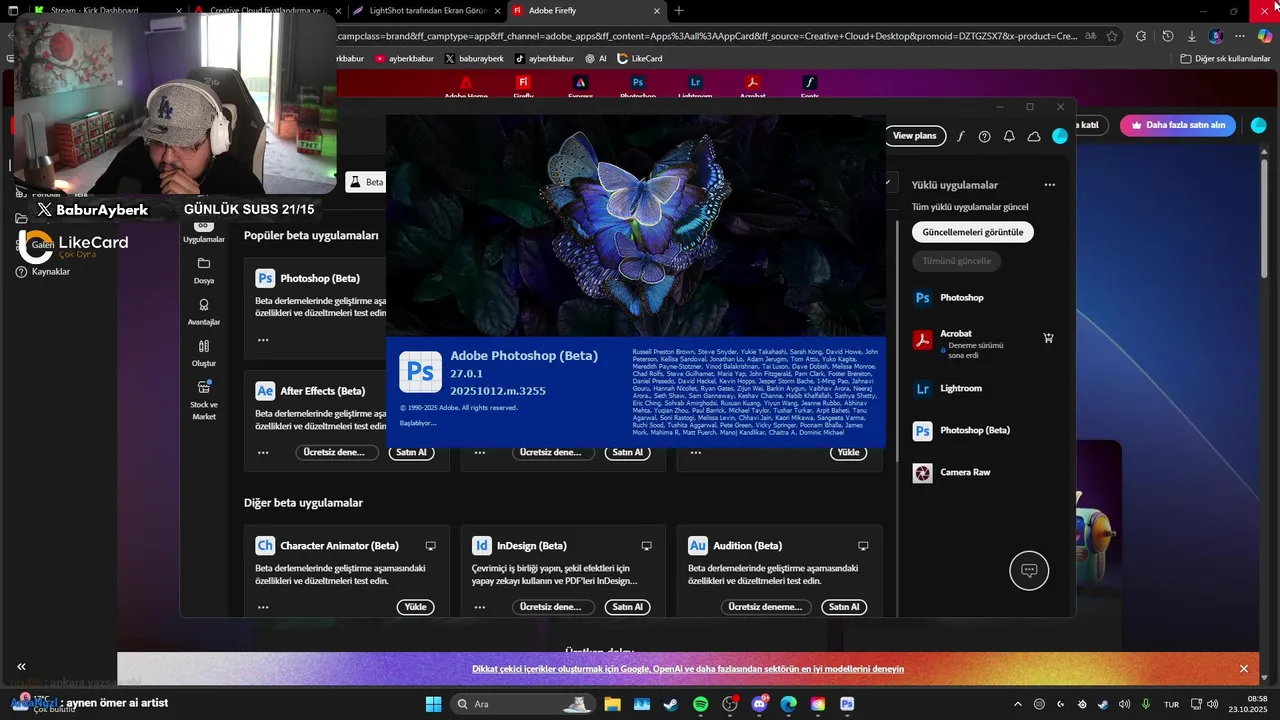The height and width of the screenshot is (720, 1280).
Task: Open more options for InDesign (Beta)
Action: pyautogui.click(x=480, y=607)
